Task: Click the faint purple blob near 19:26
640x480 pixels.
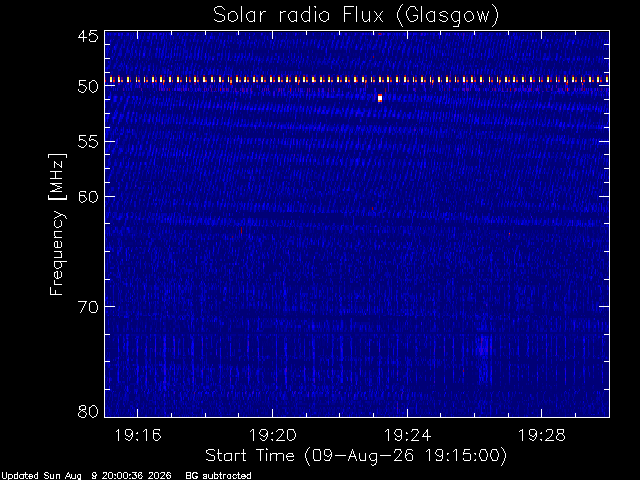Action: [x=484, y=346]
